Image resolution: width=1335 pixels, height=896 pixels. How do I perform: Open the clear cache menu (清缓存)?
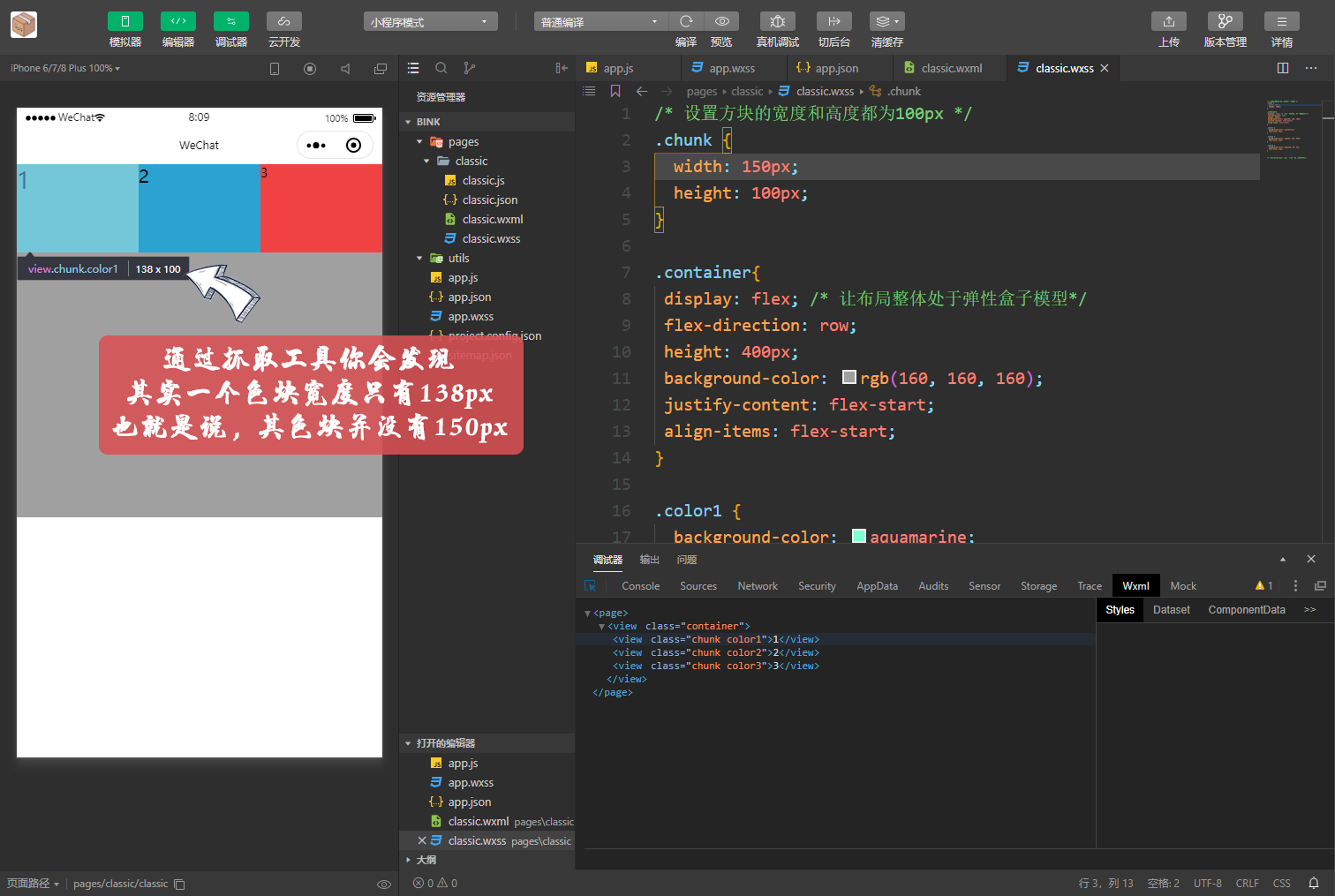point(887,21)
